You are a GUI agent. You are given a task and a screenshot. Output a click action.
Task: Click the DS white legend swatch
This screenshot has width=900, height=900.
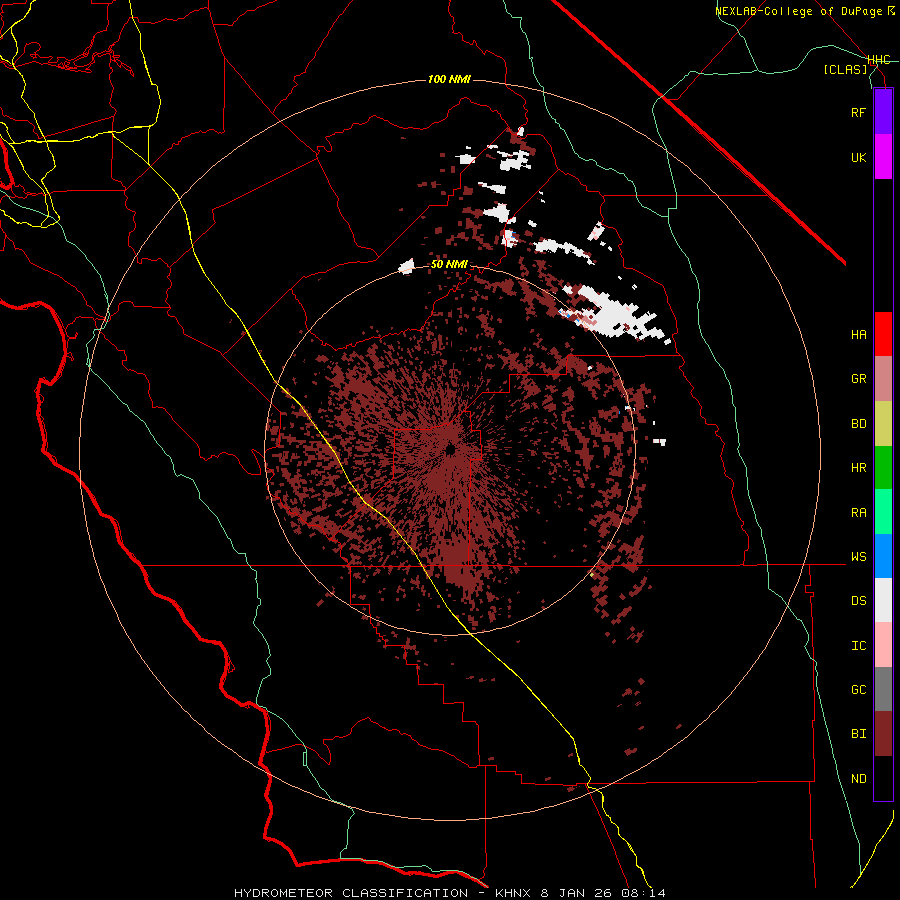point(883,601)
